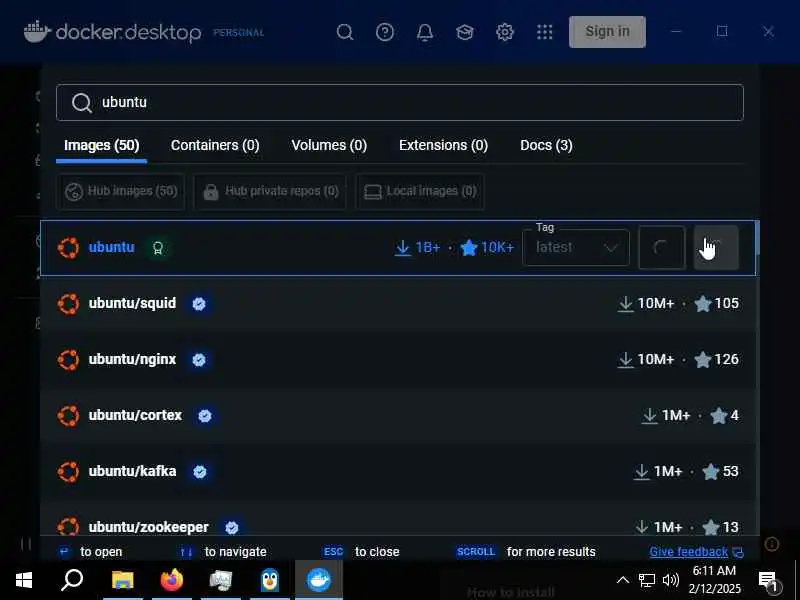The image size is (800, 600).
Task: Switch to the Extensions (0) tab
Action: tap(443, 145)
